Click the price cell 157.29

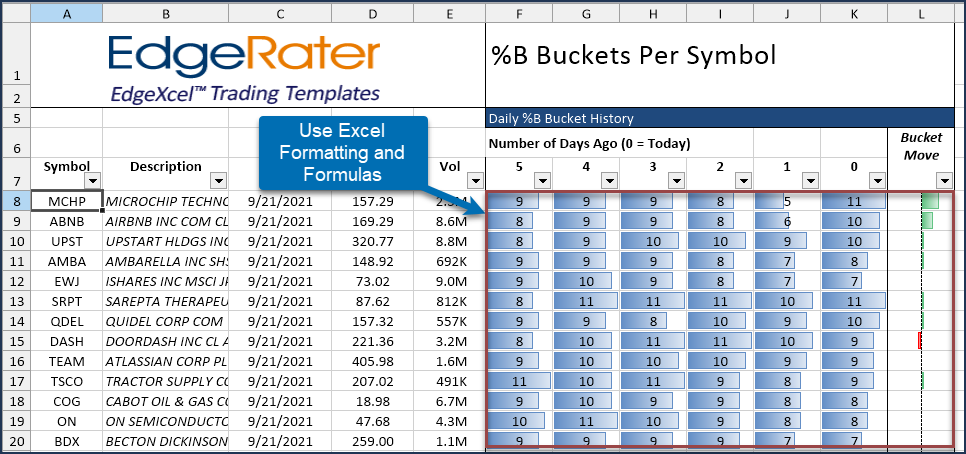click(372, 201)
